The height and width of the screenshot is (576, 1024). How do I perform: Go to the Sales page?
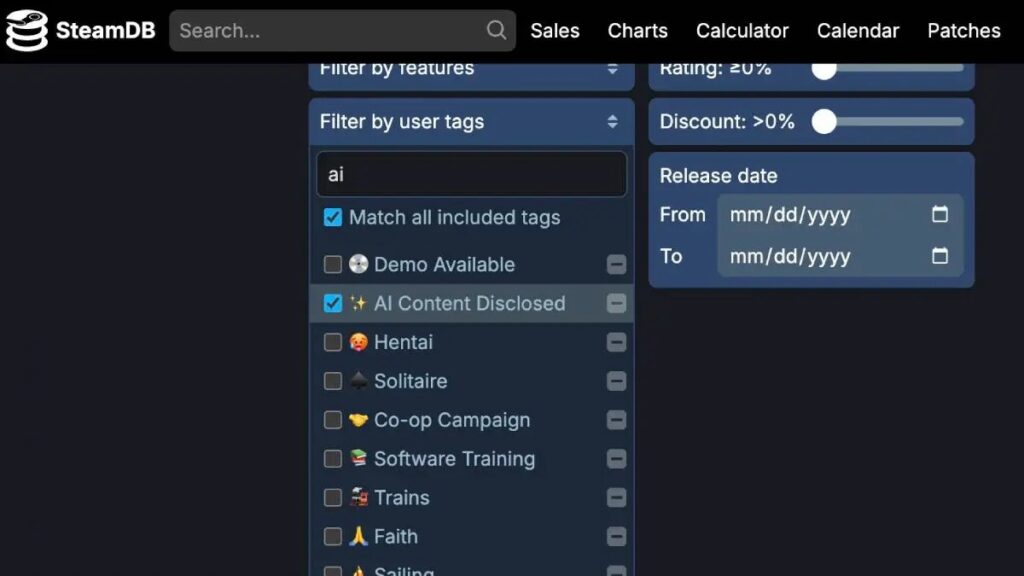[555, 31]
